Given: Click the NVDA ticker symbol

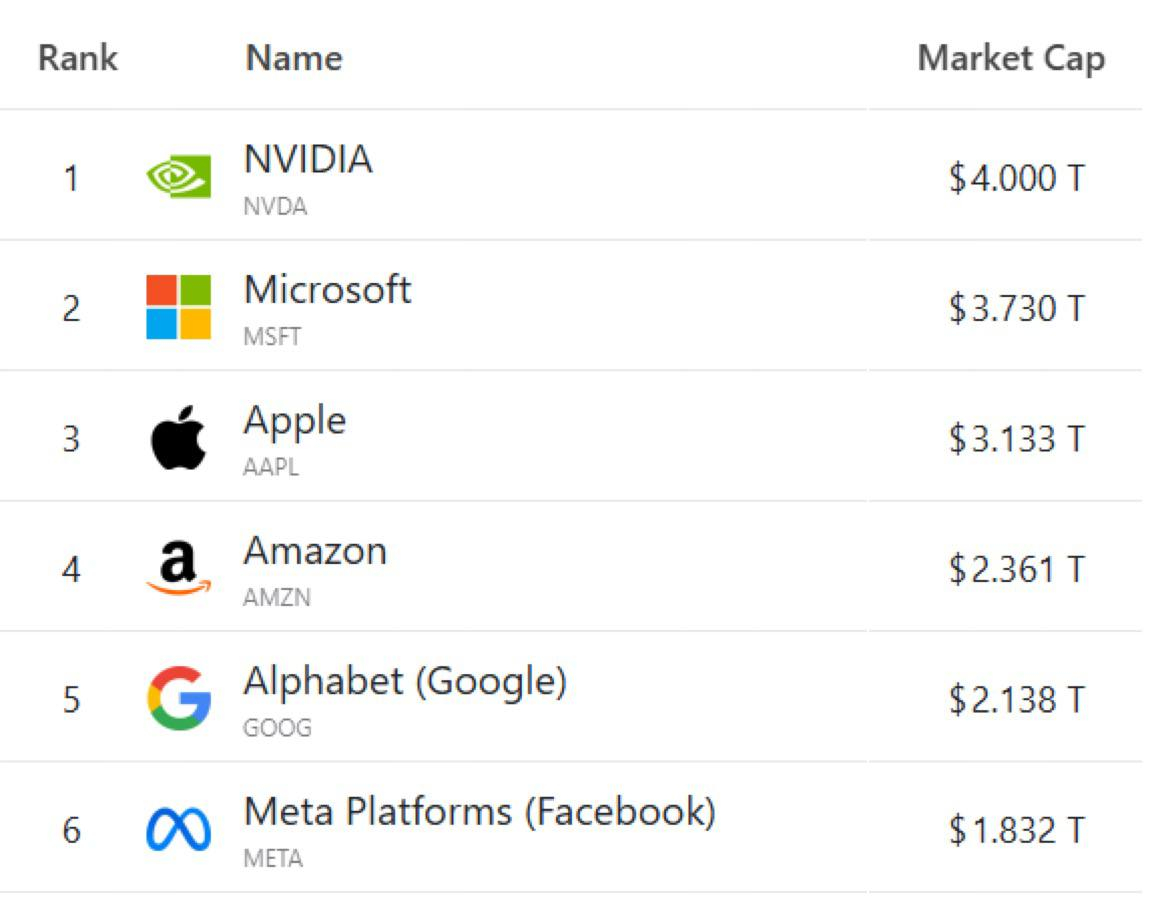Looking at the screenshot, I should [x=275, y=207].
